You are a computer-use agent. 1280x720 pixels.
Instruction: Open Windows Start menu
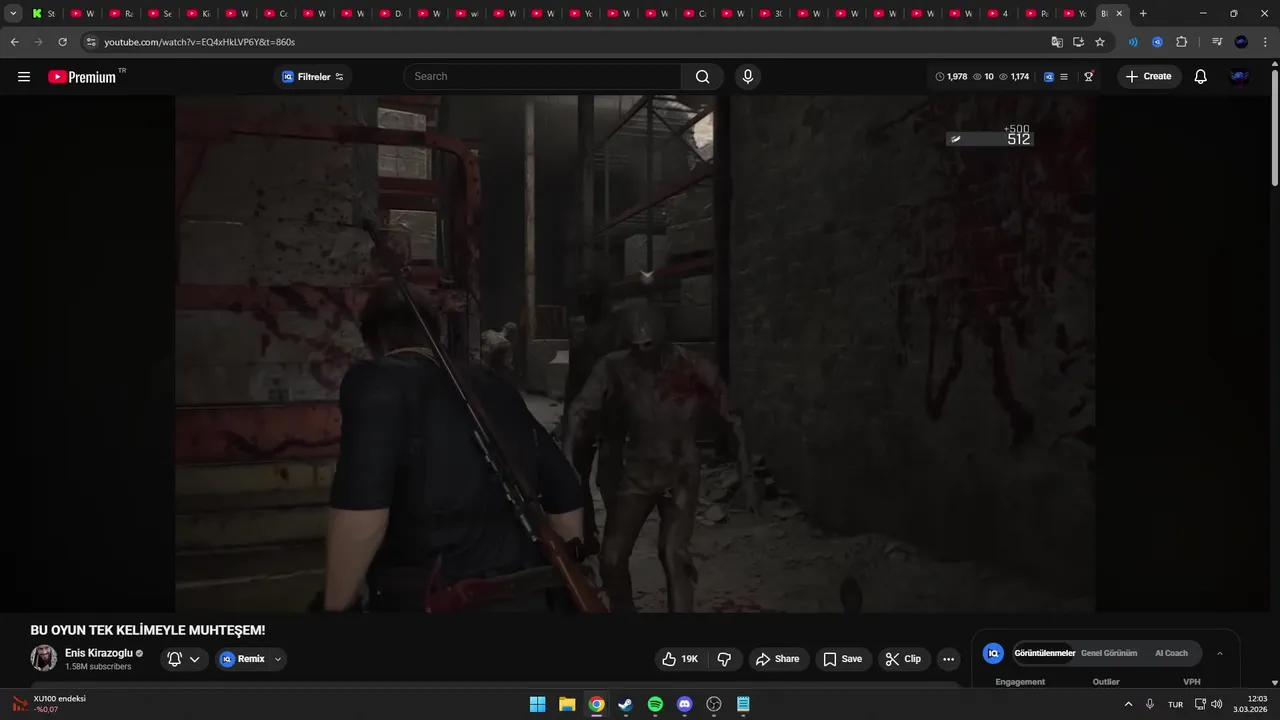[537, 704]
